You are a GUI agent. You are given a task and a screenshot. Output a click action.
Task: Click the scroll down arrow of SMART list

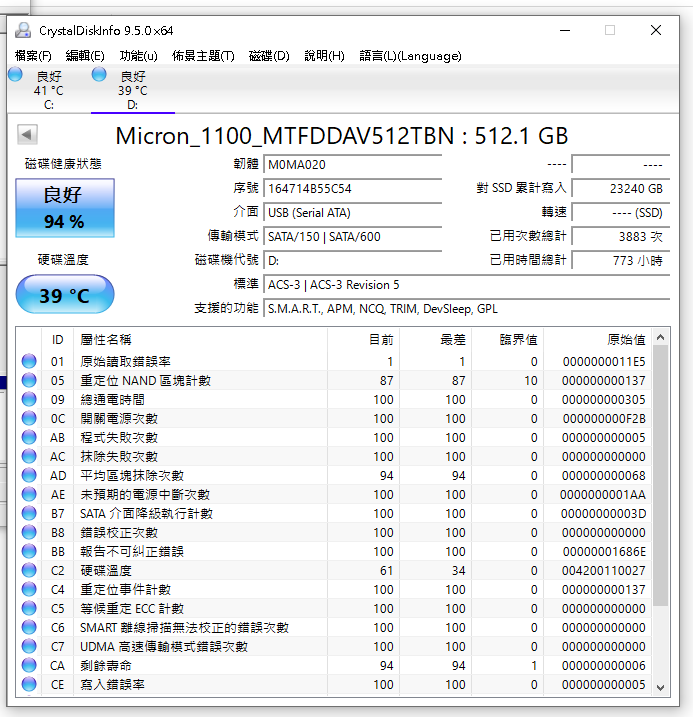pos(660,688)
